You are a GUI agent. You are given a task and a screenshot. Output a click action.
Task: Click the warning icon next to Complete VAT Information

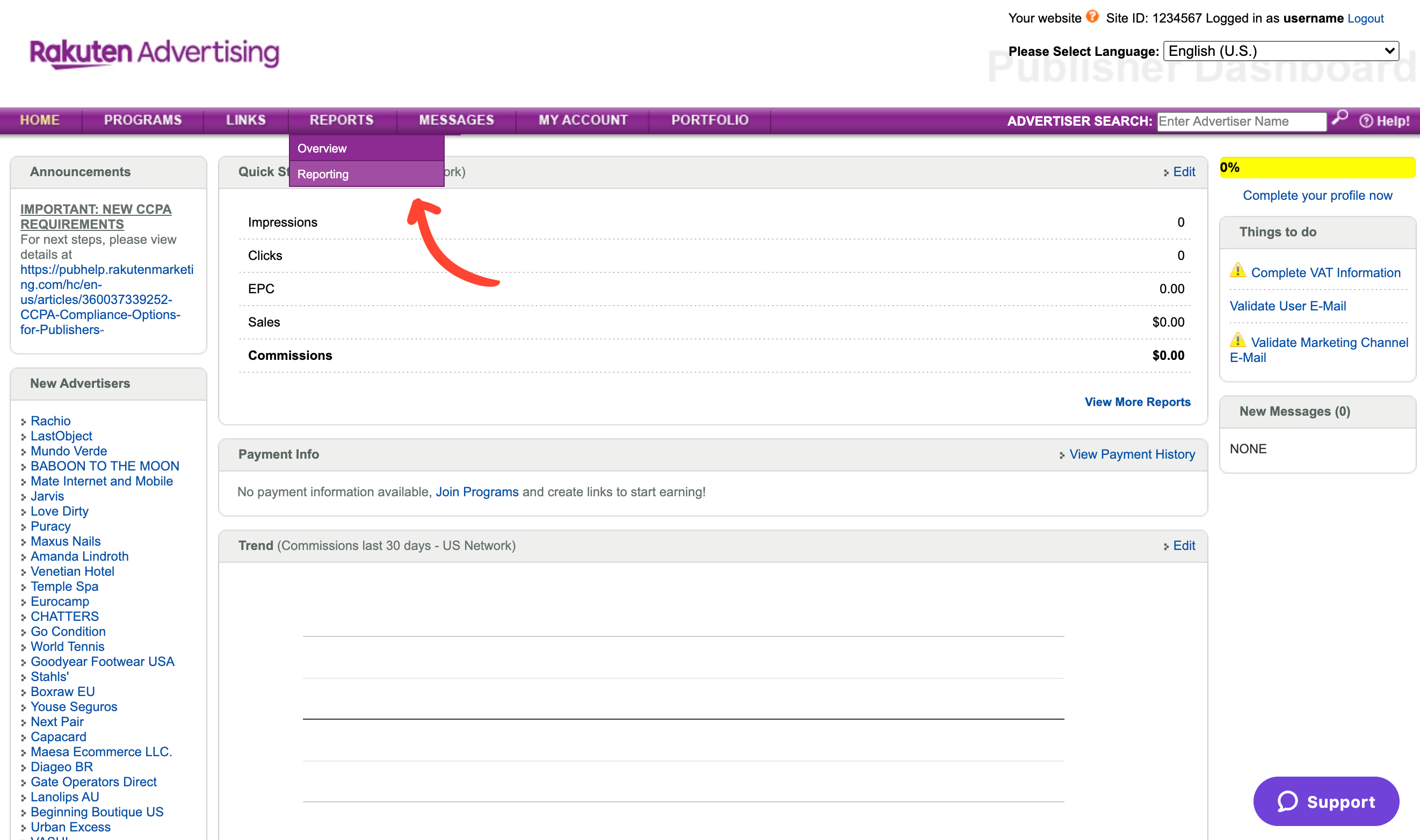click(x=1238, y=270)
